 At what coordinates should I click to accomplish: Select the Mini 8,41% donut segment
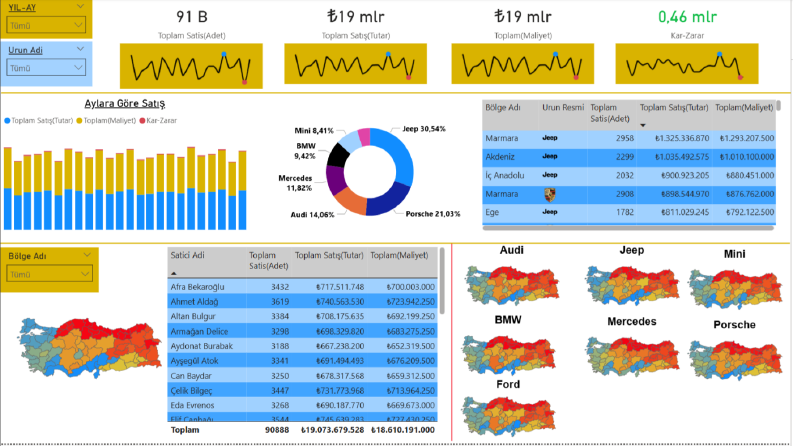point(348,141)
